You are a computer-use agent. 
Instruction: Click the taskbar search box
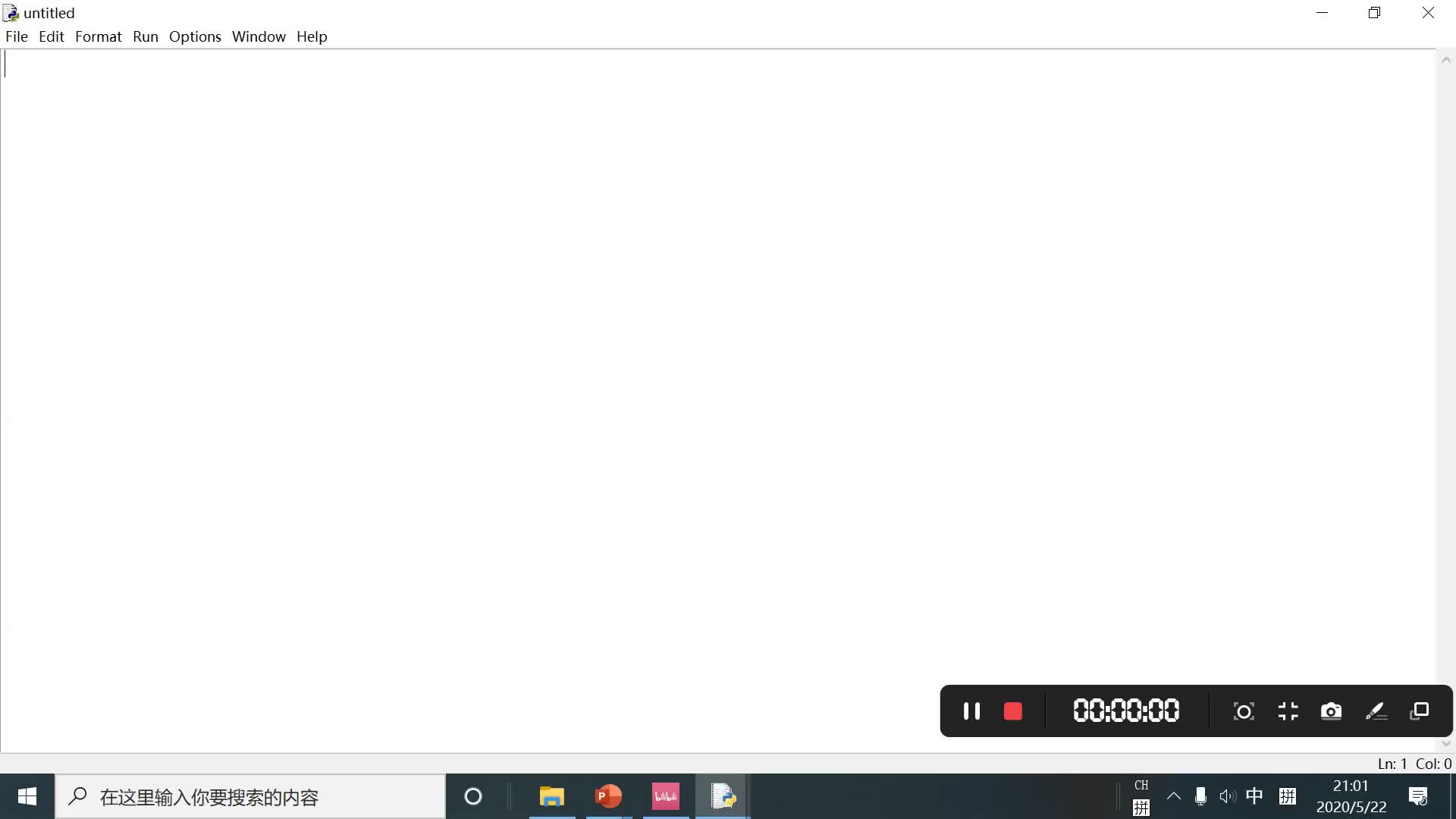click(x=250, y=796)
